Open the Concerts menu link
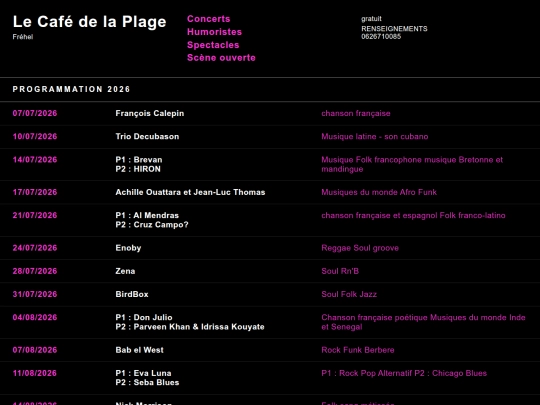Screen dimensions: 540x405 tap(208, 19)
